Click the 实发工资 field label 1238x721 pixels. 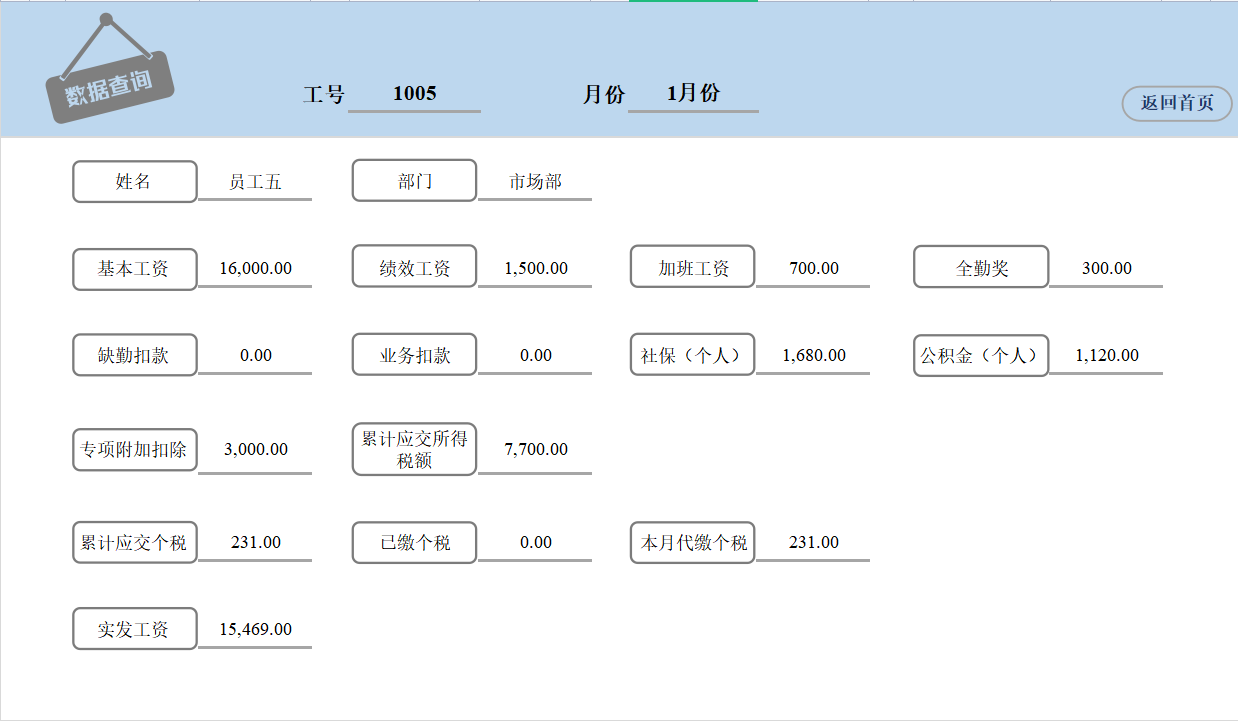[x=134, y=629]
